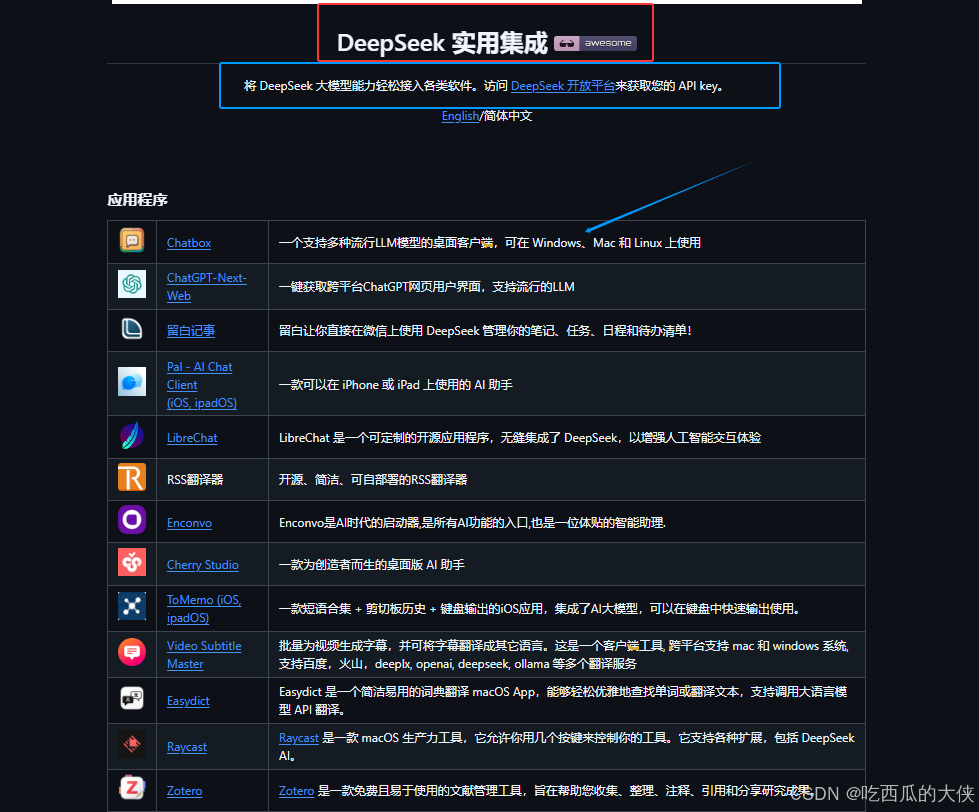The image size is (979, 812).
Task: Click the purple Enconvo icon
Action: [x=132, y=519]
